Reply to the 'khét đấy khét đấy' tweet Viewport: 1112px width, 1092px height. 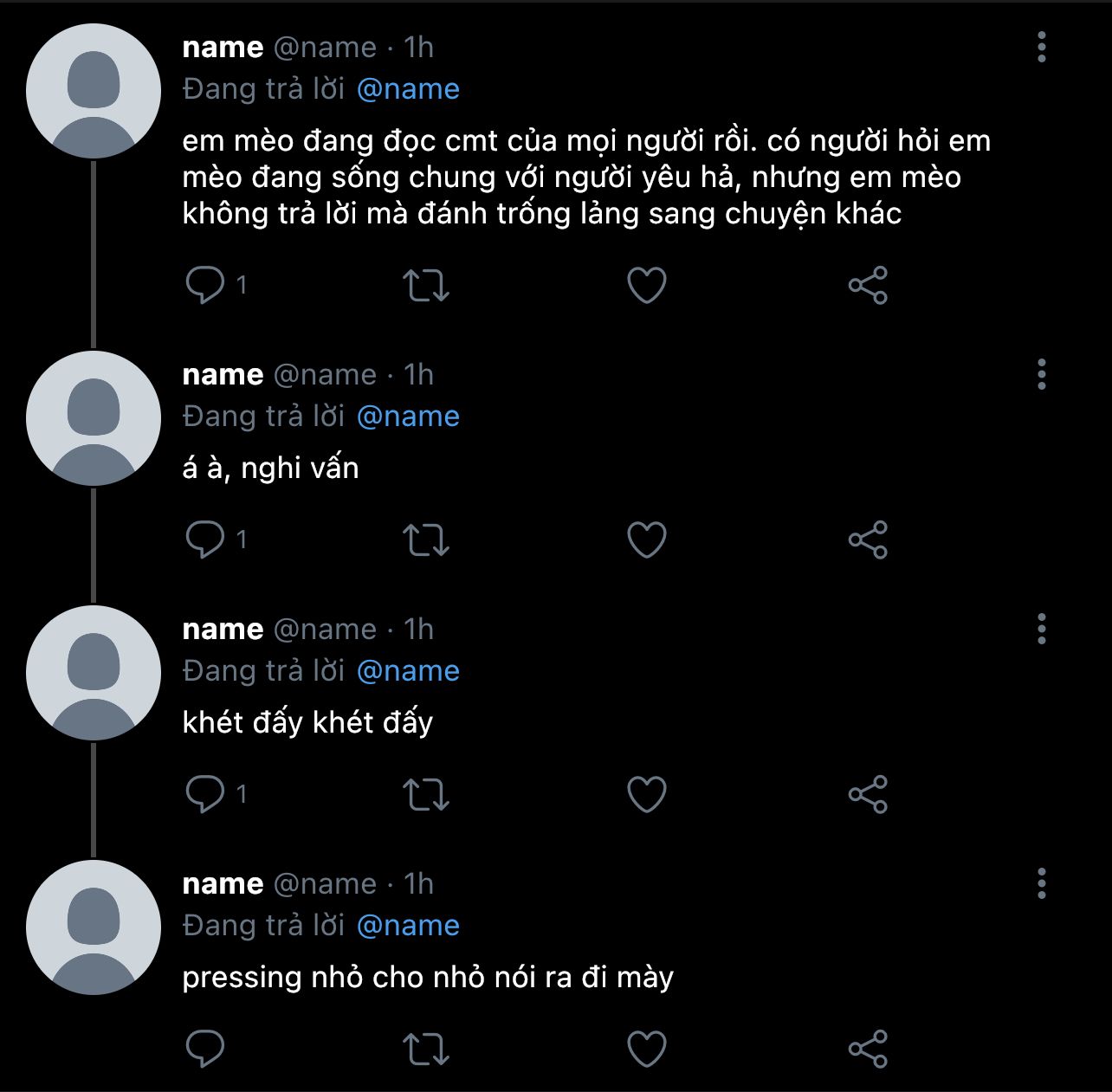[x=205, y=794]
